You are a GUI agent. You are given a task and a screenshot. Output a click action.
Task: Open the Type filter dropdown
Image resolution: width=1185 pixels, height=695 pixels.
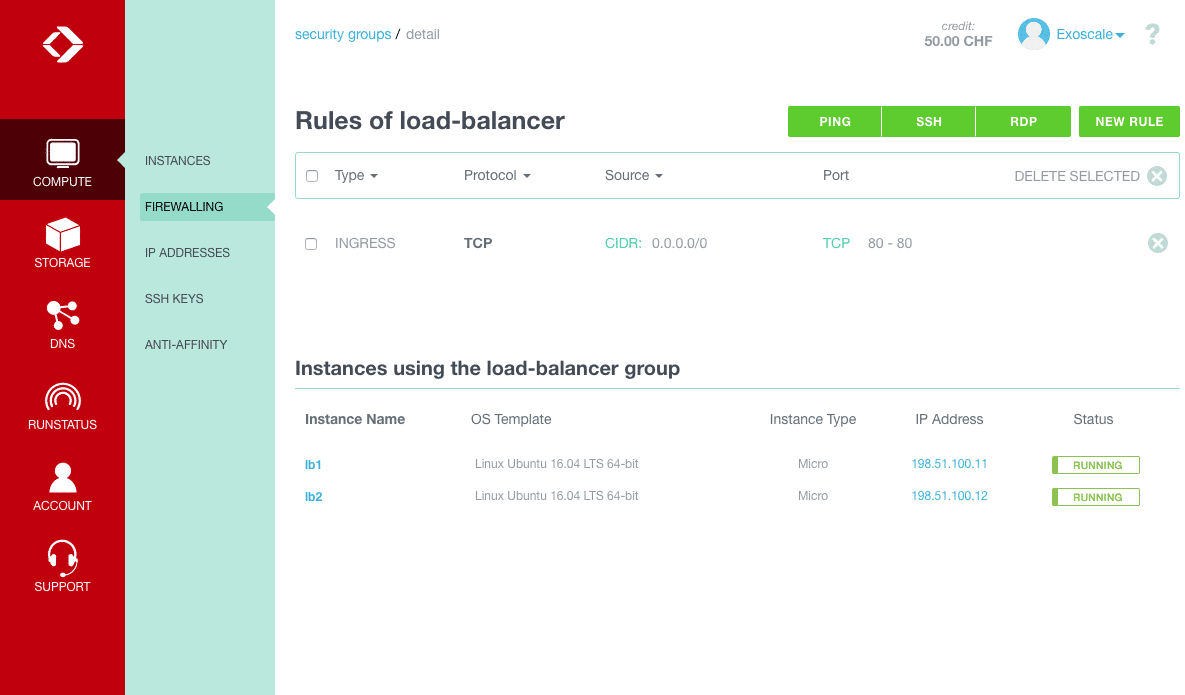pos(356,175)
